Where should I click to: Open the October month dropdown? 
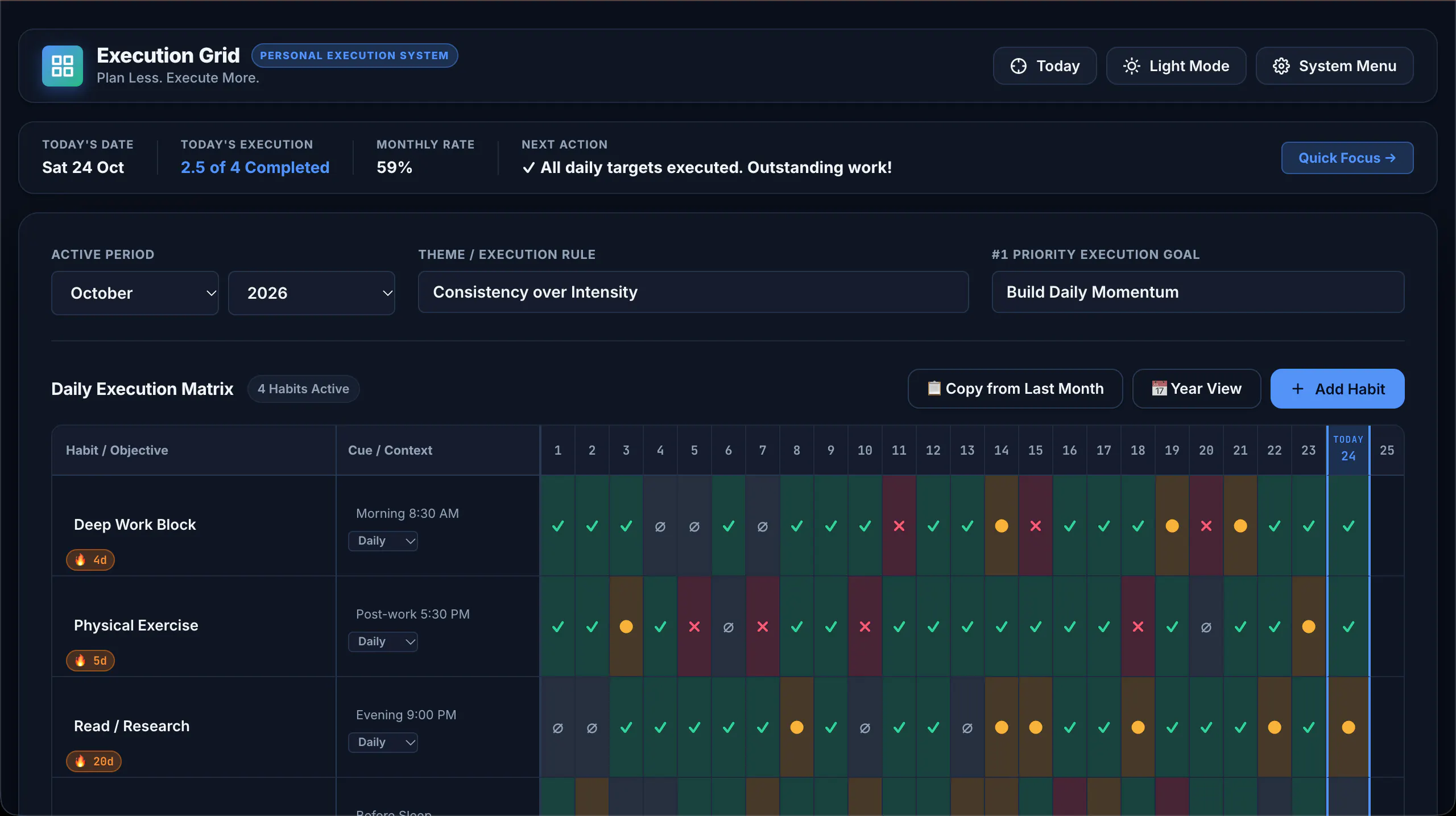tap(135, 293)
